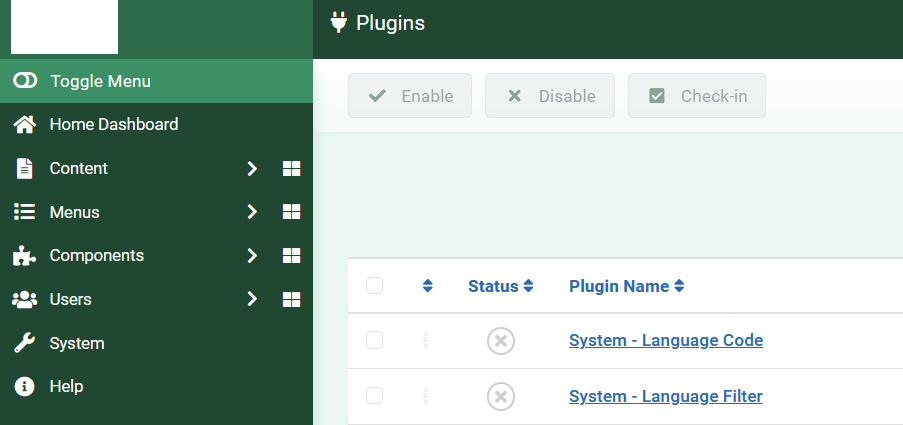Screen dimensions: 903x425
Task: Open Menus dashboard grid icon
Action: (292, 212)
